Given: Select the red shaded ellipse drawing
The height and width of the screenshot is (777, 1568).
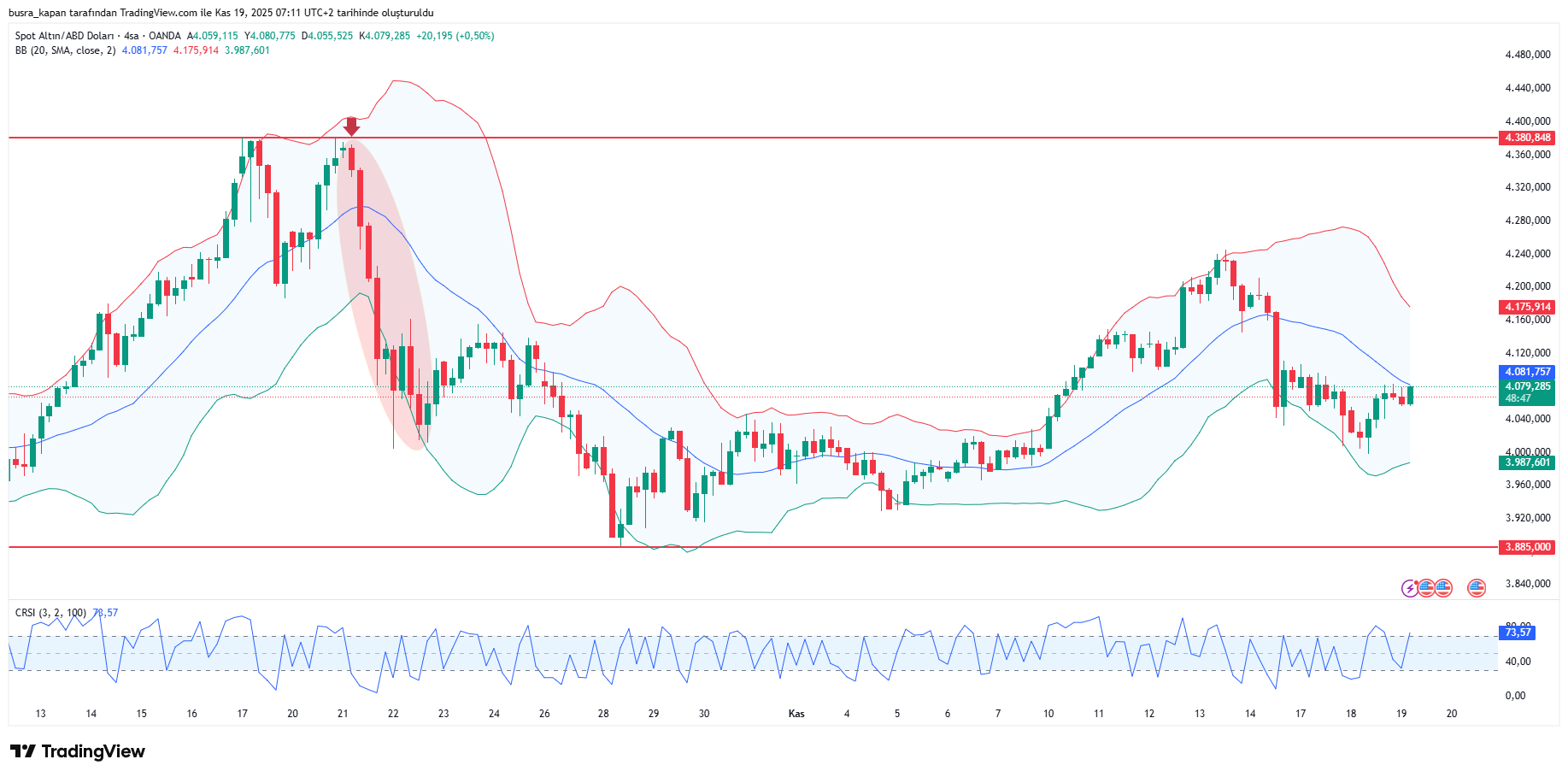Looking at the screenshot, I should point(383,291).
